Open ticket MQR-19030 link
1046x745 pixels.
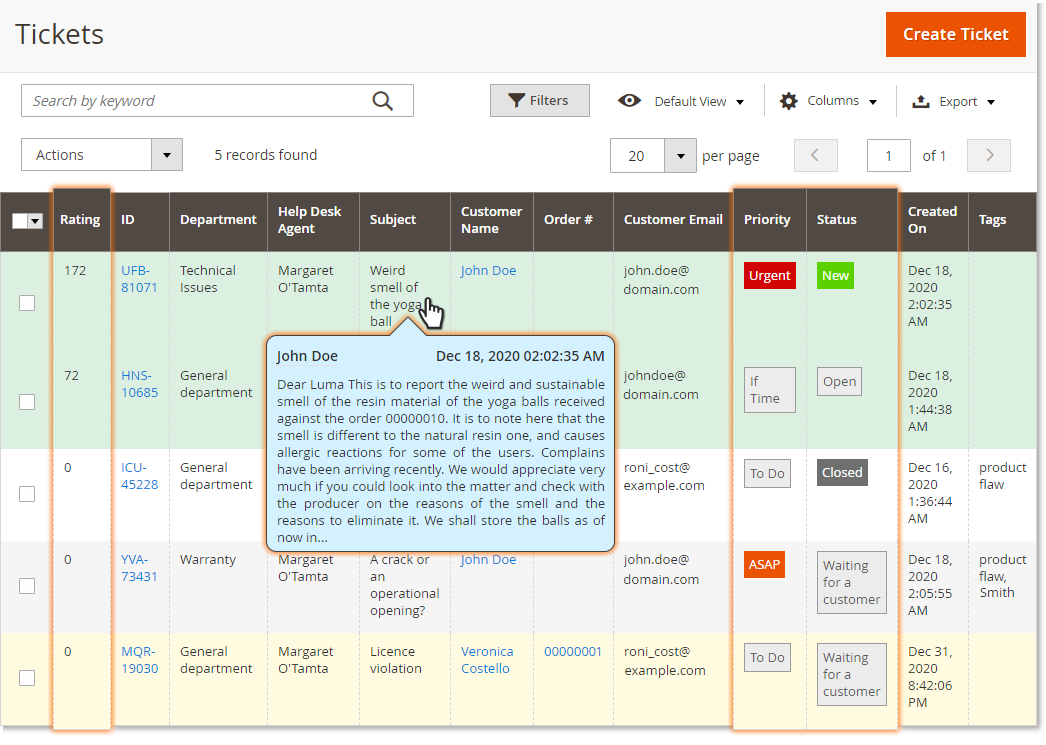139,660
